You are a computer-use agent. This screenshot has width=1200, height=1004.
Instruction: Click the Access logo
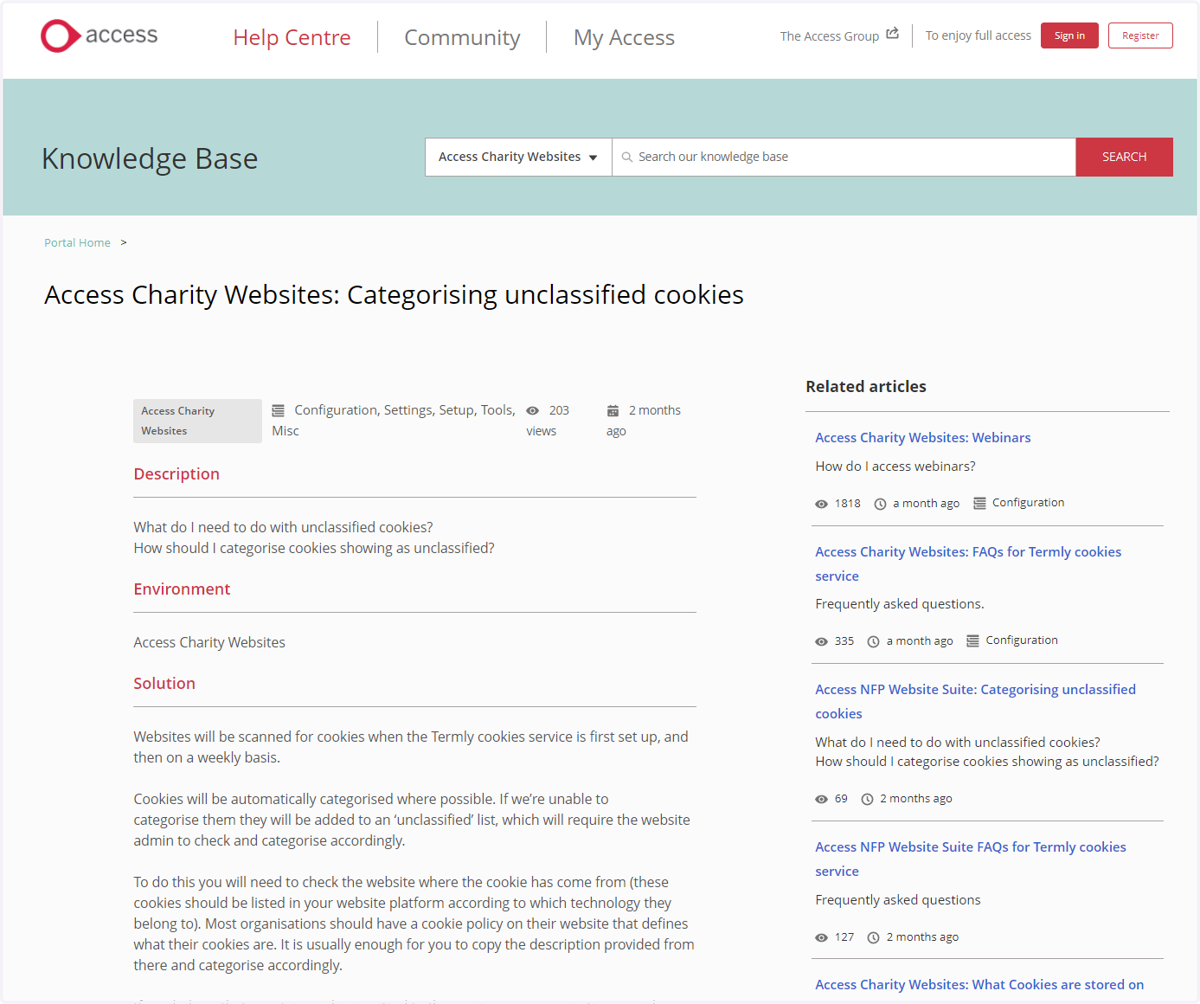point(99,36)
